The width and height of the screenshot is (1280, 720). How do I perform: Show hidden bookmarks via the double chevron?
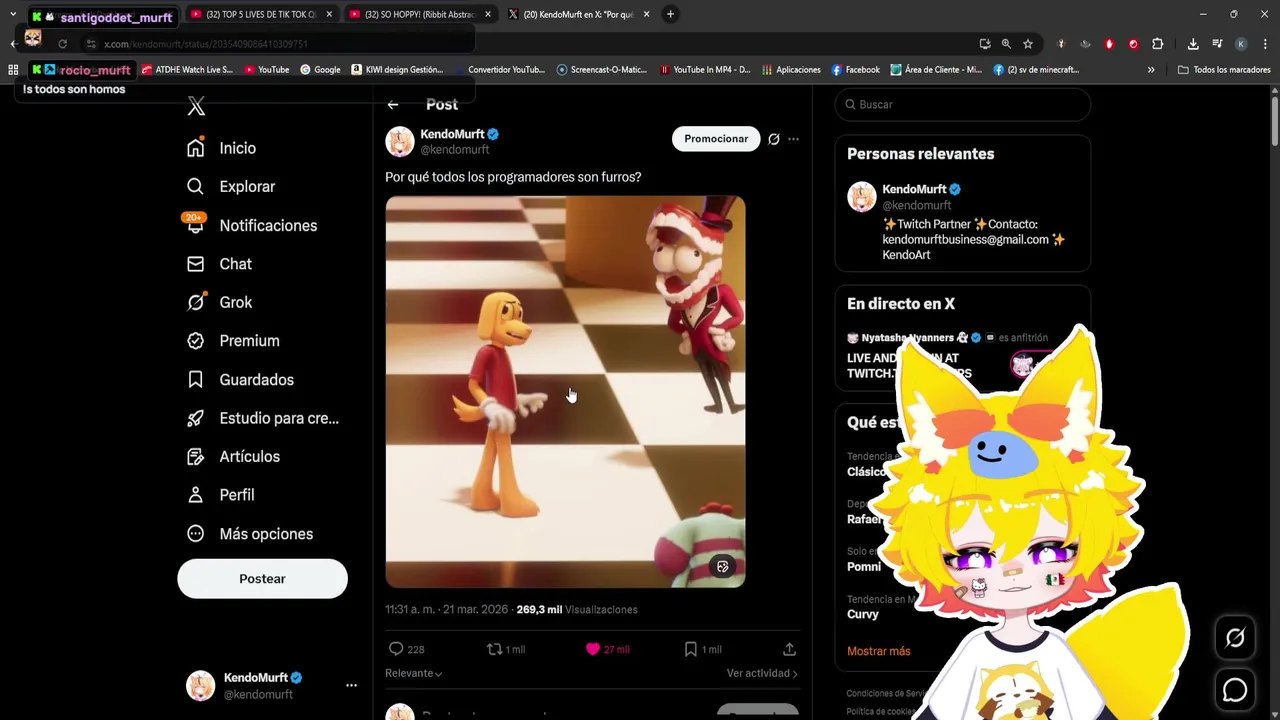1151,70
